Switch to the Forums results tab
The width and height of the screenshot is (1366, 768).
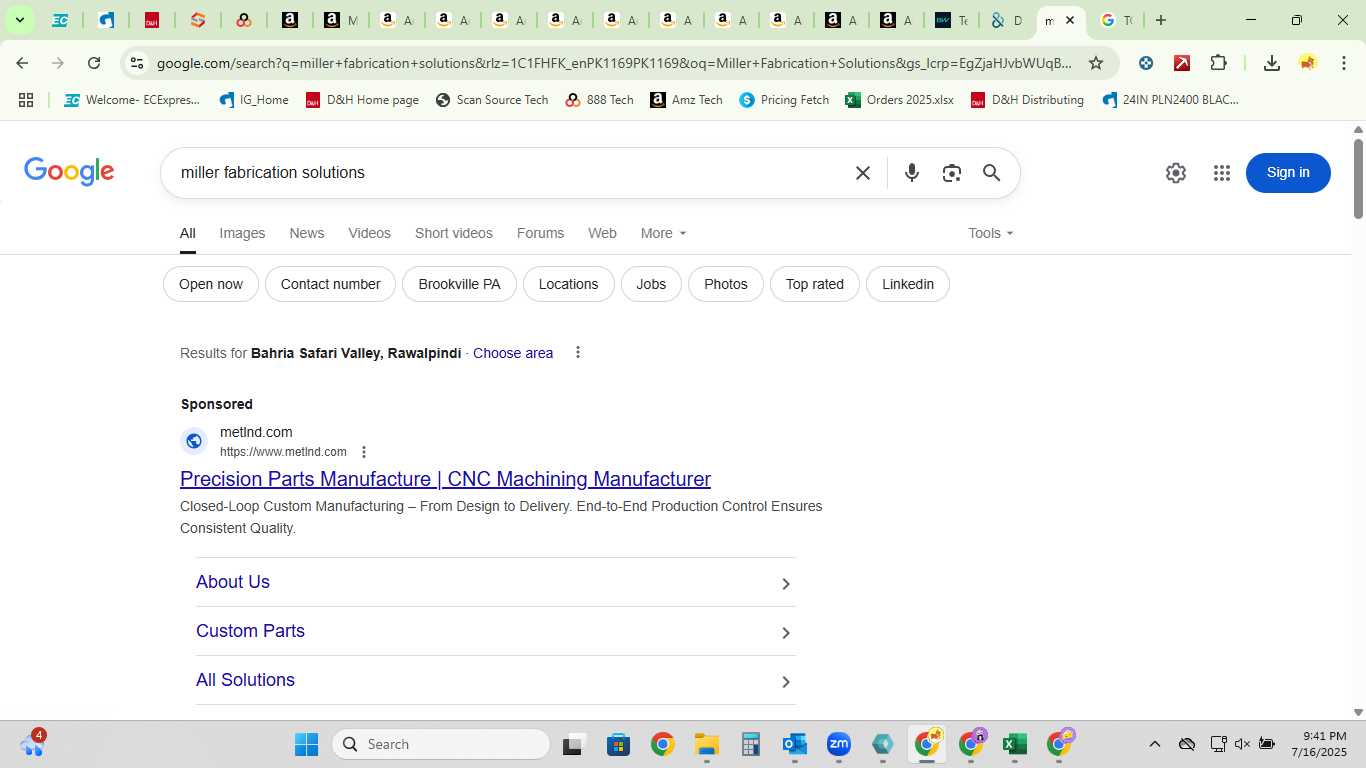[x=540, y=233]
